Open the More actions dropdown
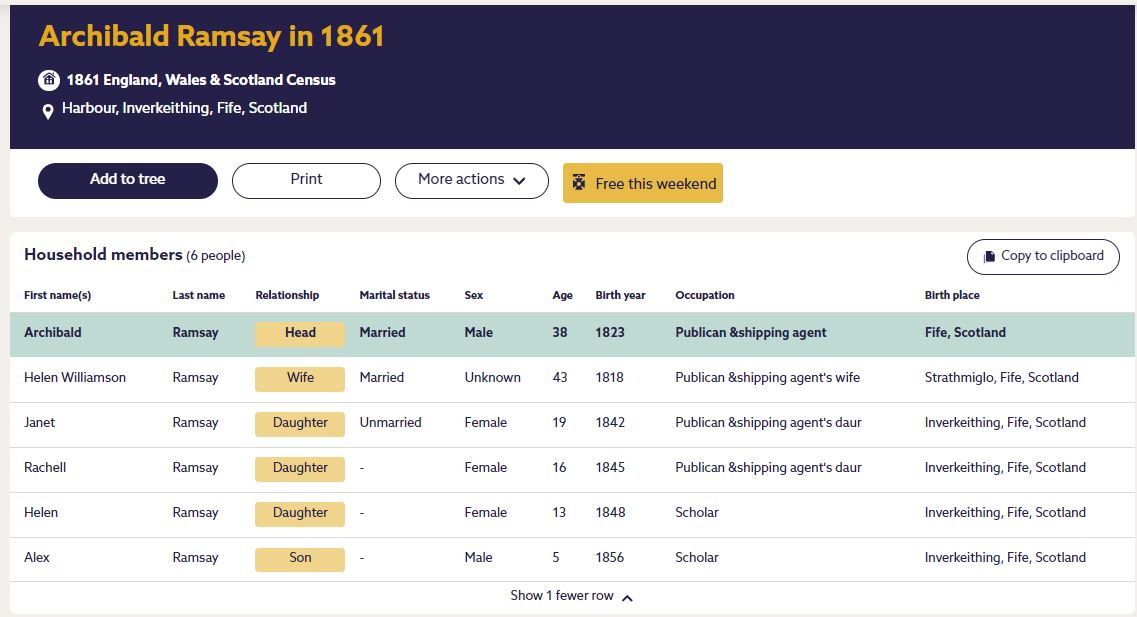 pyautogui.click(x=471, y=180)
